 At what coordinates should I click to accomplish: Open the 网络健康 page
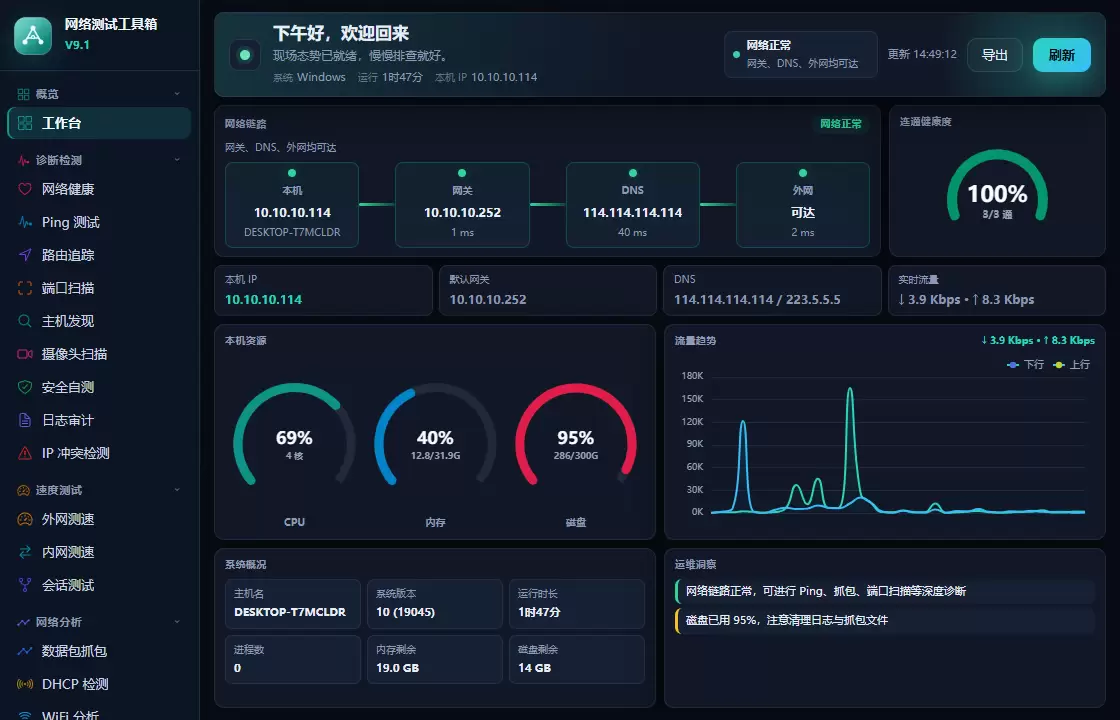(99, 189)
